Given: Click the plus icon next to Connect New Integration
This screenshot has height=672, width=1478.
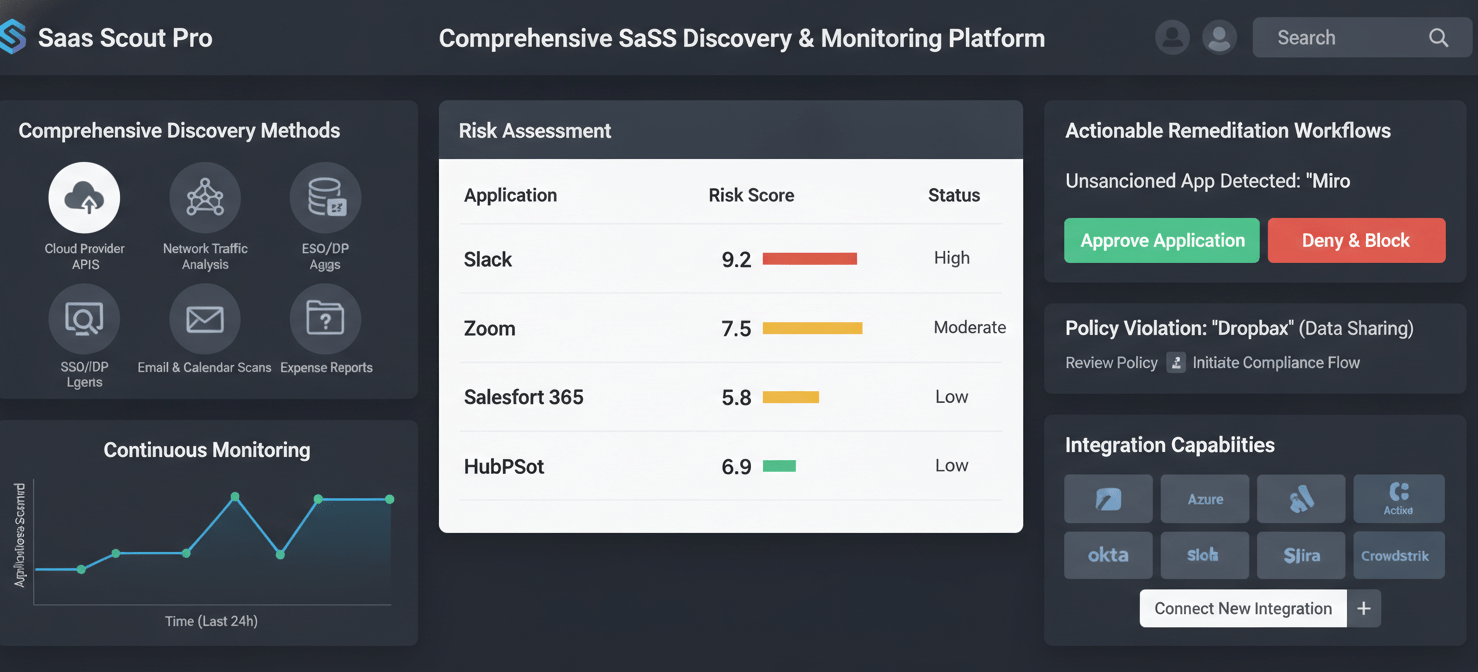Looking at the screenshot, I should click(1364, 608).
